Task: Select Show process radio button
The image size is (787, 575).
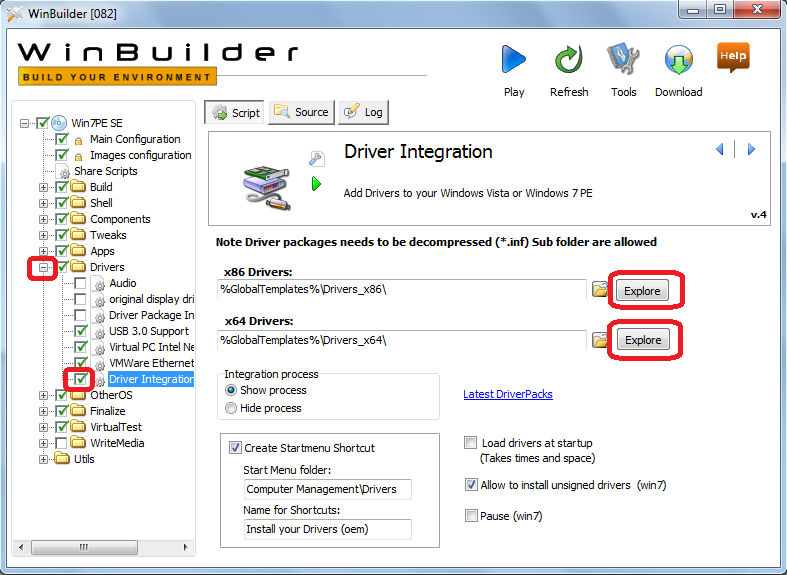Action: point(231,390)
